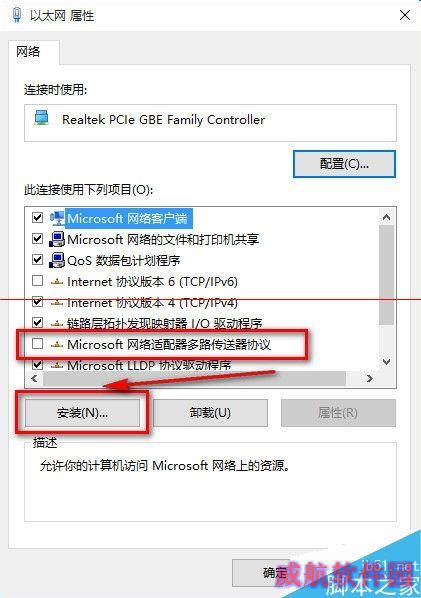The image size is (421, 598).
Task: Check the Microsoft 网络适配器多路传送器协议 checkbox
Action: 37,344
